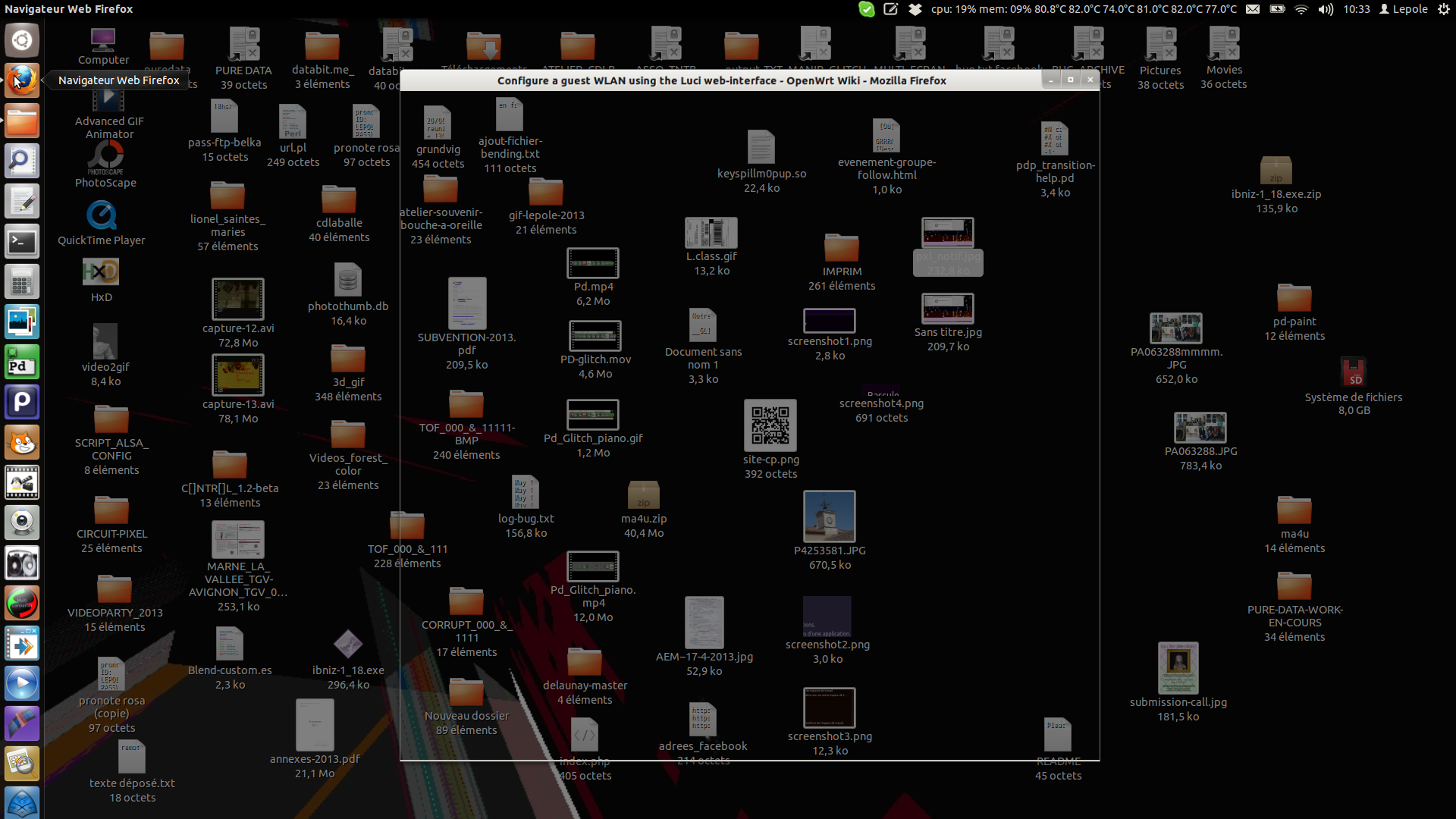Click the Firefox window title bar
This screenshot has width=1456, height=819.
(x=720, y=80)
